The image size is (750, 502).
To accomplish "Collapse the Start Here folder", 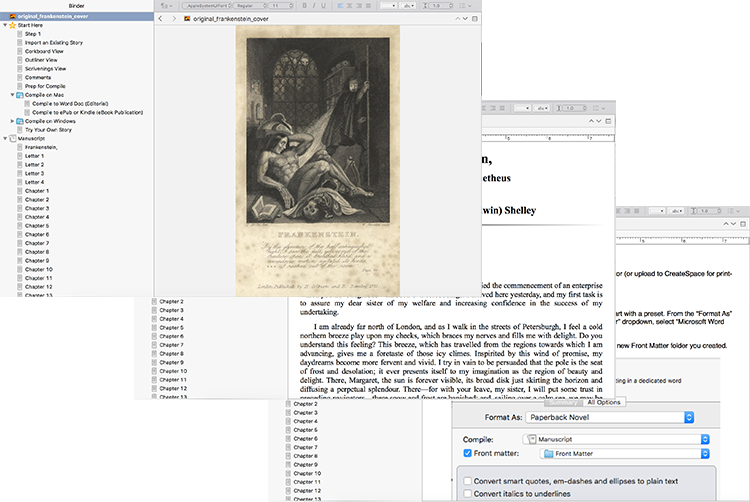I will pos(5,25).
